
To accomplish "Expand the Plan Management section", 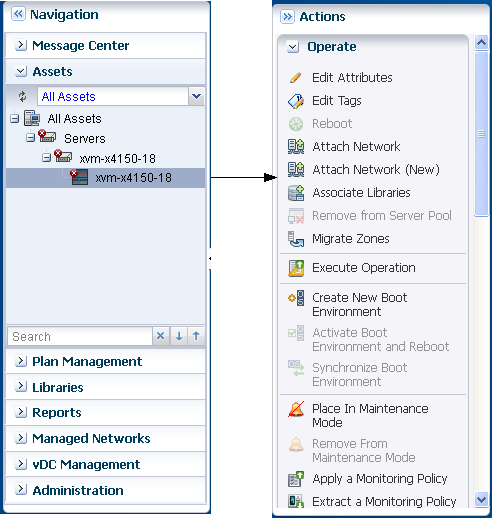I will point(21,361).
